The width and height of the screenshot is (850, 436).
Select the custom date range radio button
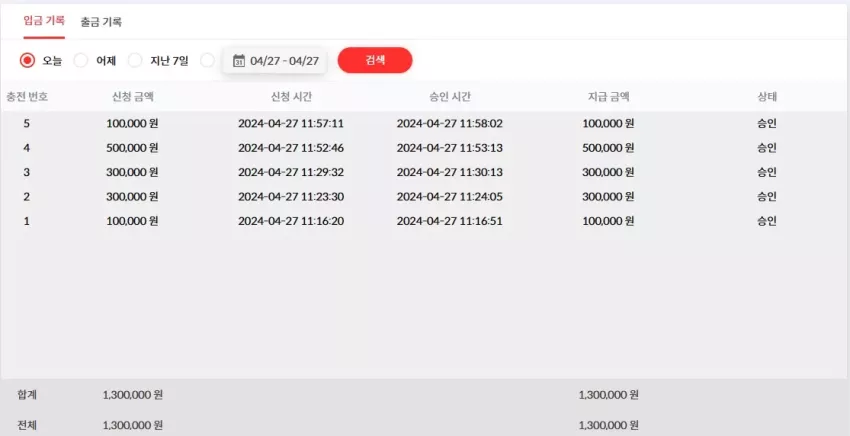click(207, 60)
